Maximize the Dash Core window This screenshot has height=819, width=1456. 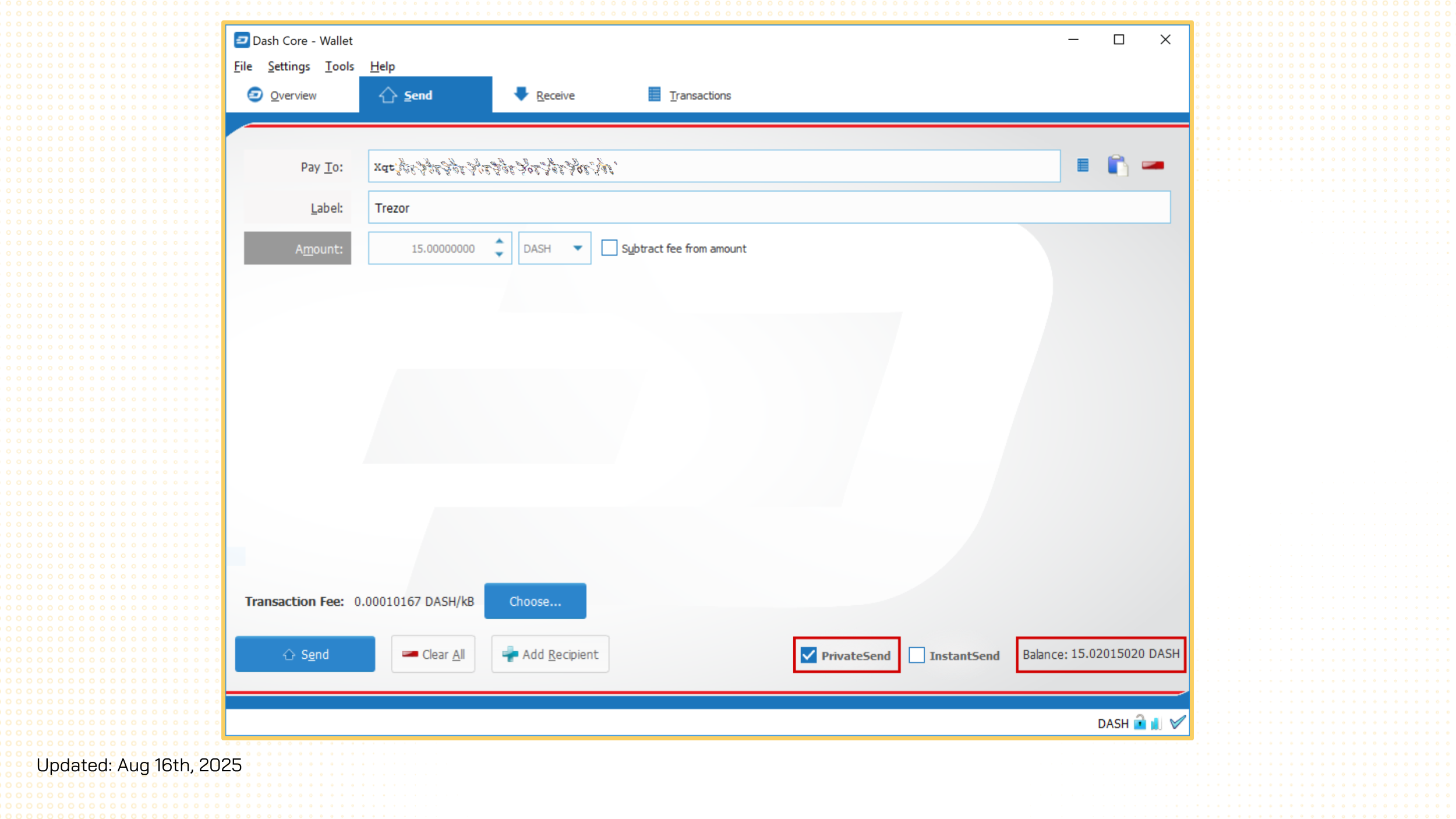[1119, 40]
